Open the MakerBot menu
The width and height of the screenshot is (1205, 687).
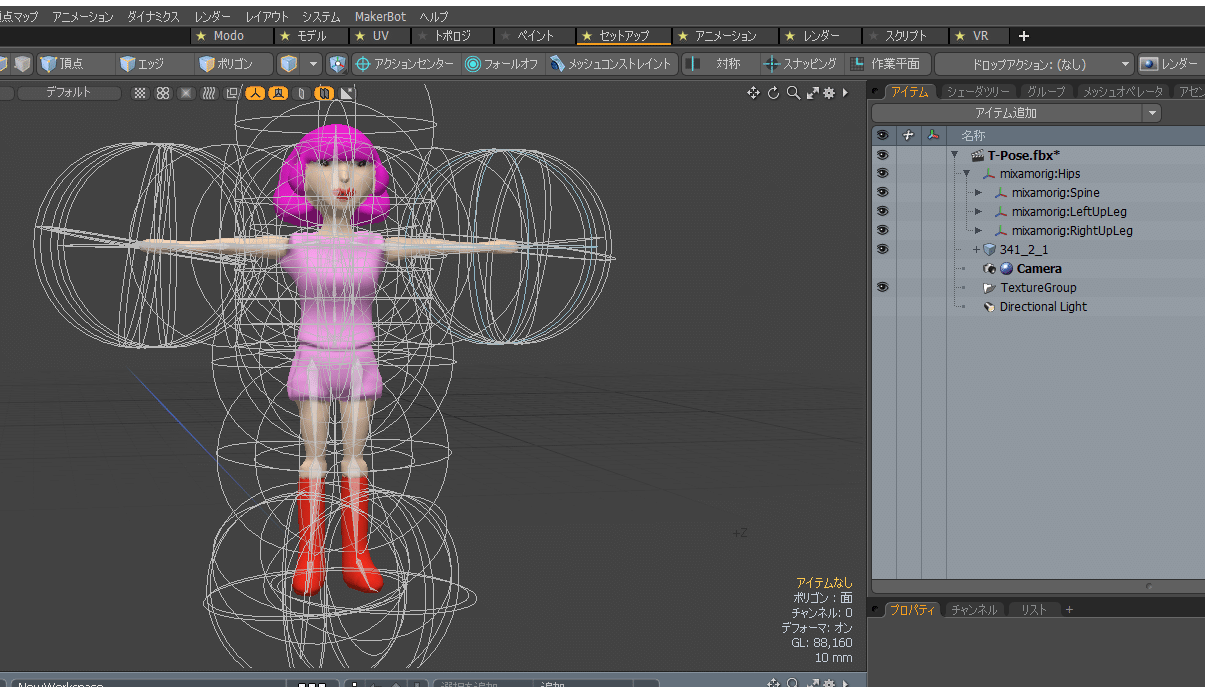pyautogui.click(x=381, y=17)
